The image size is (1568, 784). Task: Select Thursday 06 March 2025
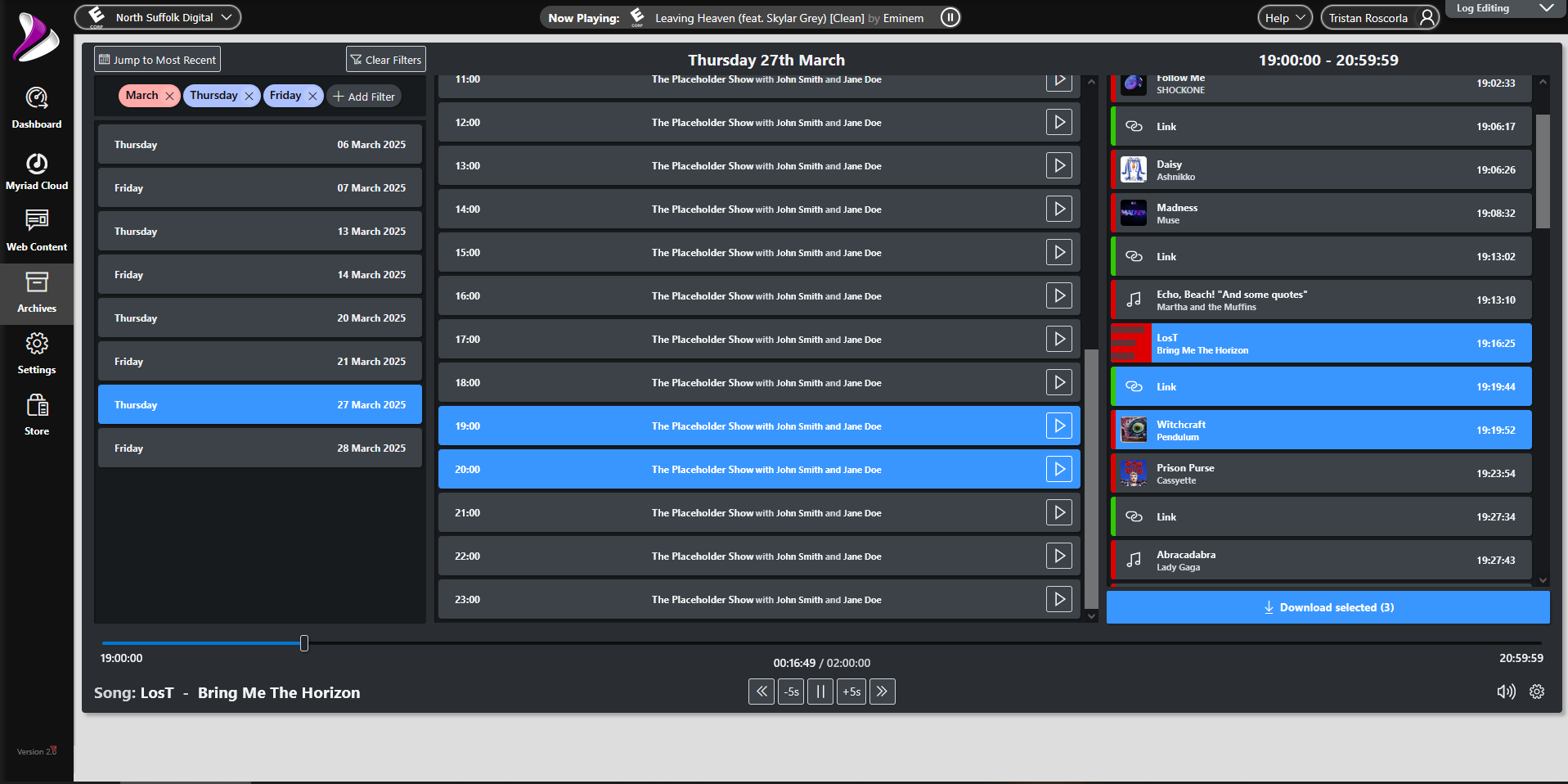260,144
